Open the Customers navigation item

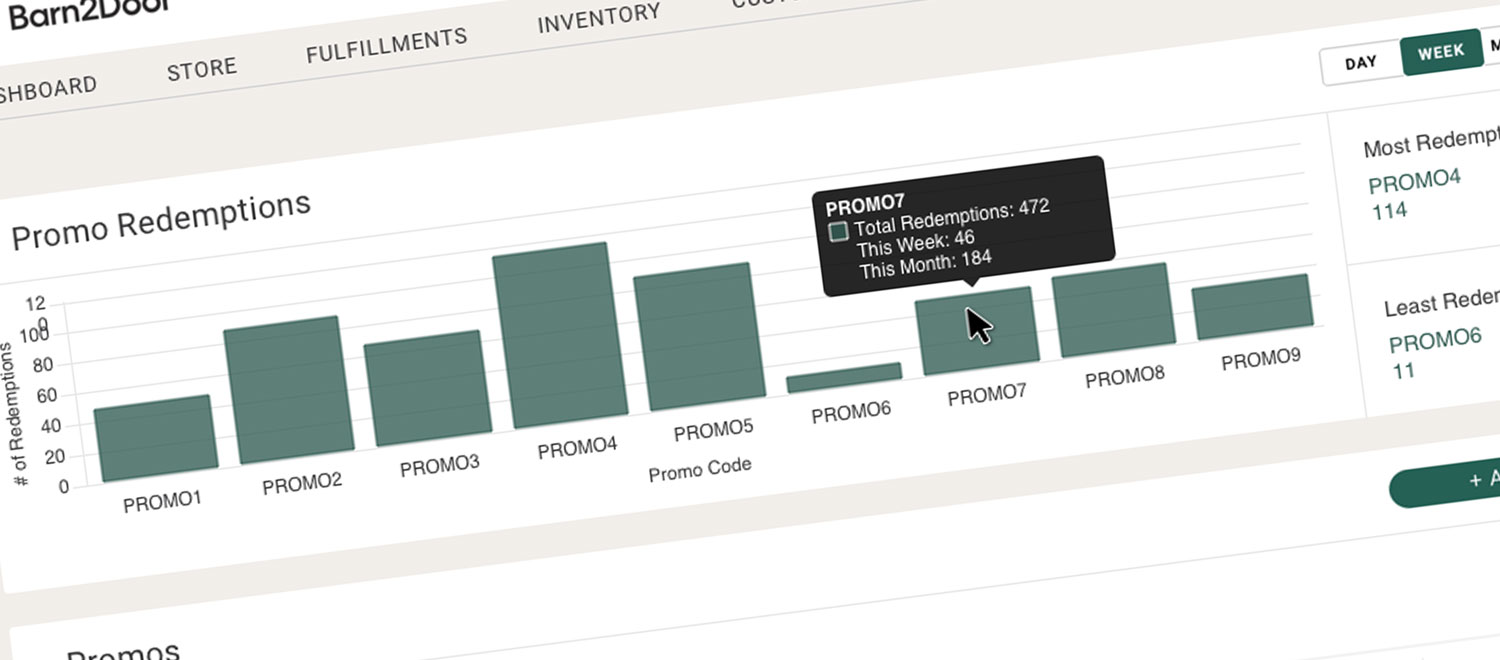coord(770,3)
